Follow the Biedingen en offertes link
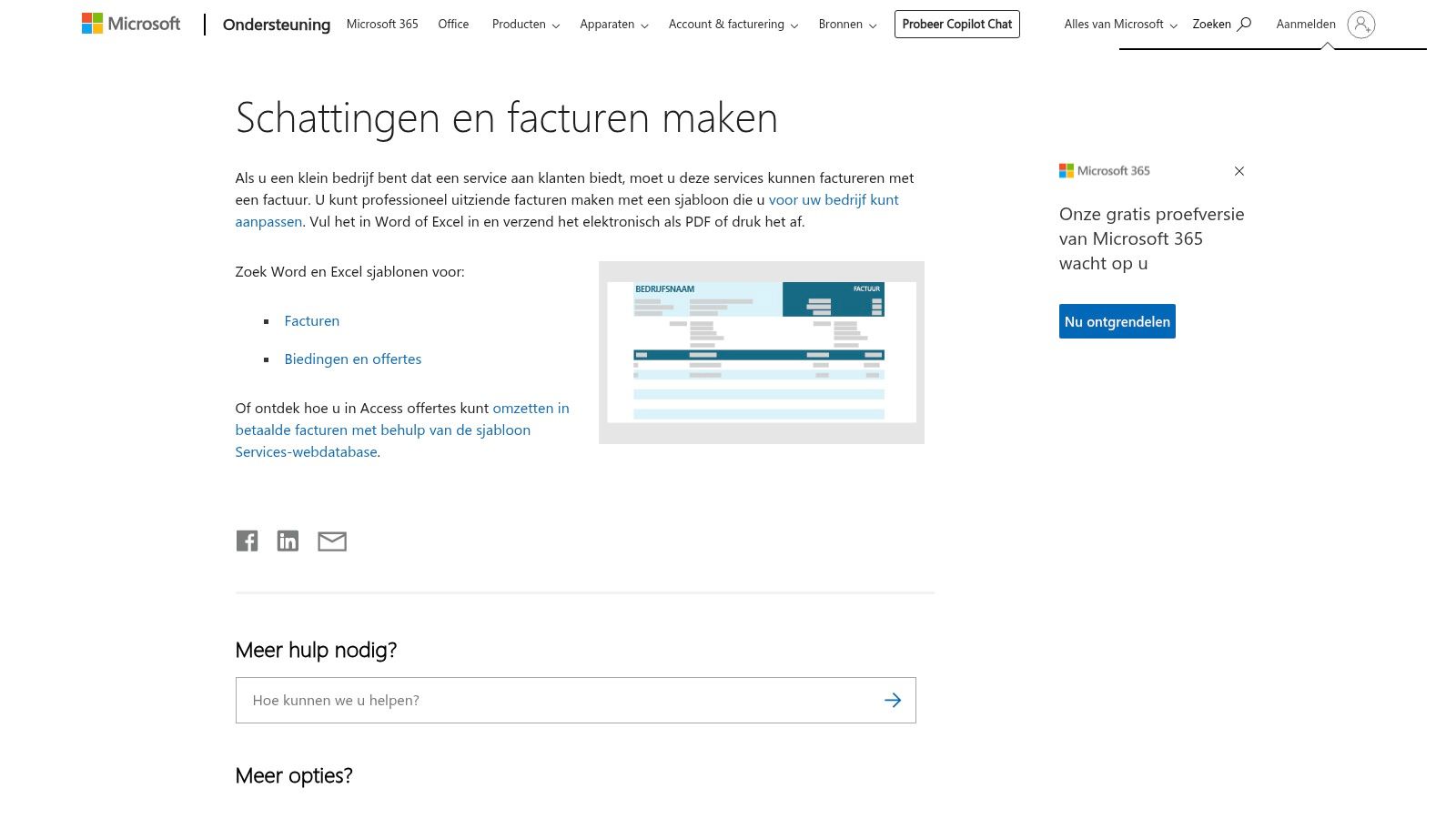The image size is (1456, 819). tap(352, 359)
